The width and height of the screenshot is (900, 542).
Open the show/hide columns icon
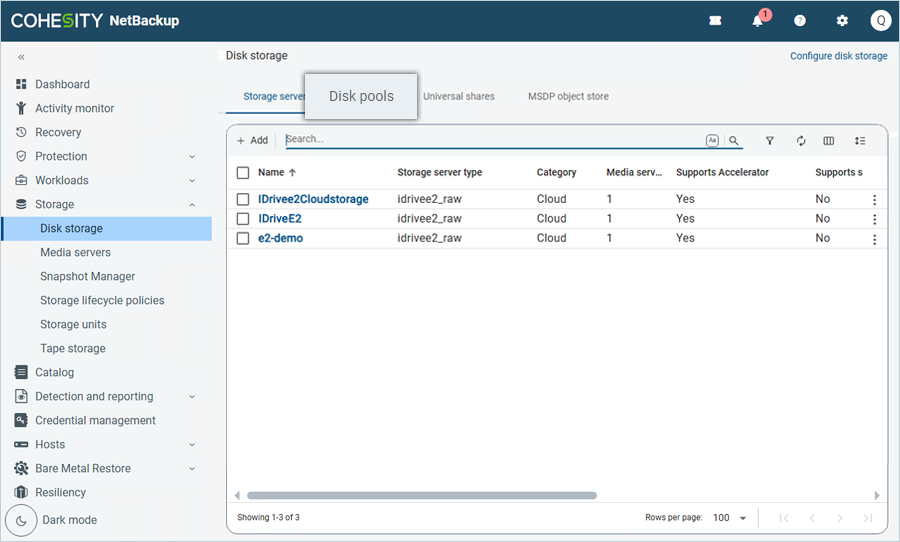point(829,141)
